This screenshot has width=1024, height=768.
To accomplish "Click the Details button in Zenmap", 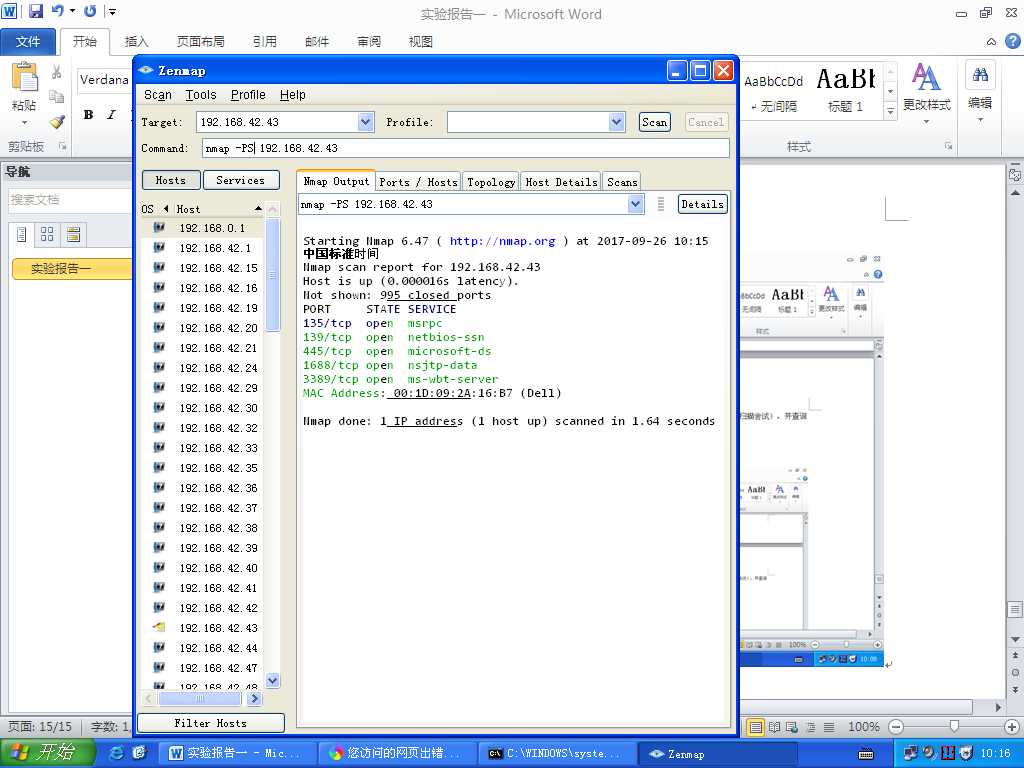I will click(x=702, y=204).
